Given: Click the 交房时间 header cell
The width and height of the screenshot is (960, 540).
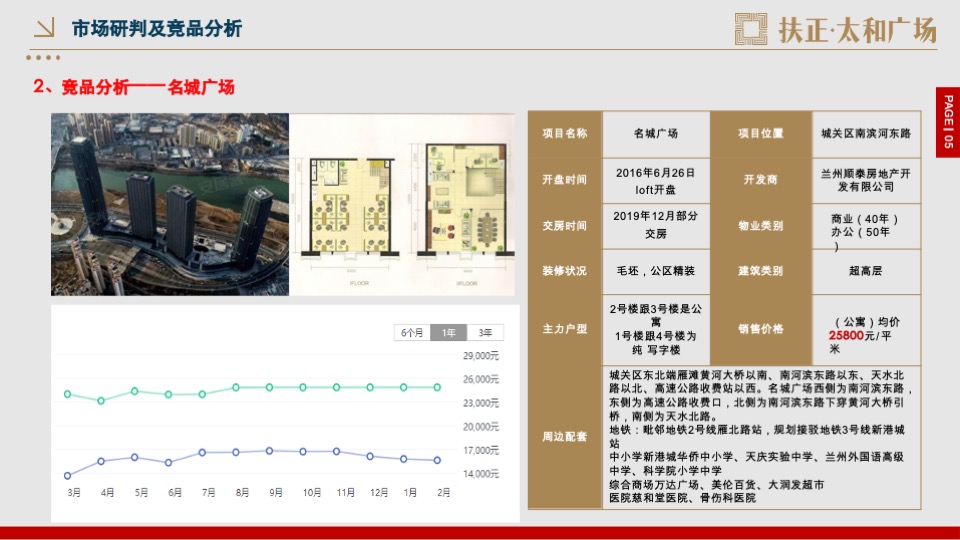Looking at the screenshot, I should point(564,226).
